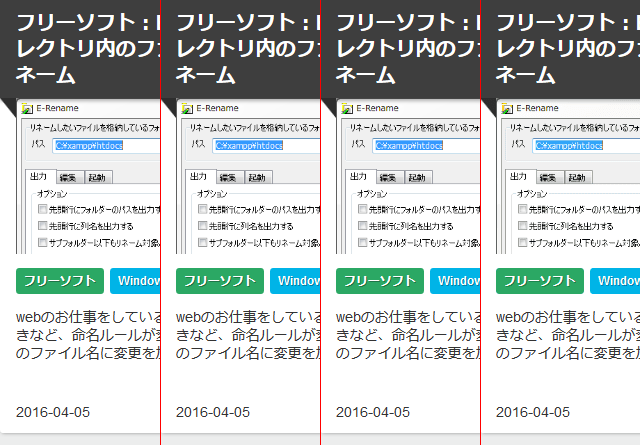Toggle 先頭行に列名を出力する checkbox in second card
640x445 pixels.
pos(202,226)
